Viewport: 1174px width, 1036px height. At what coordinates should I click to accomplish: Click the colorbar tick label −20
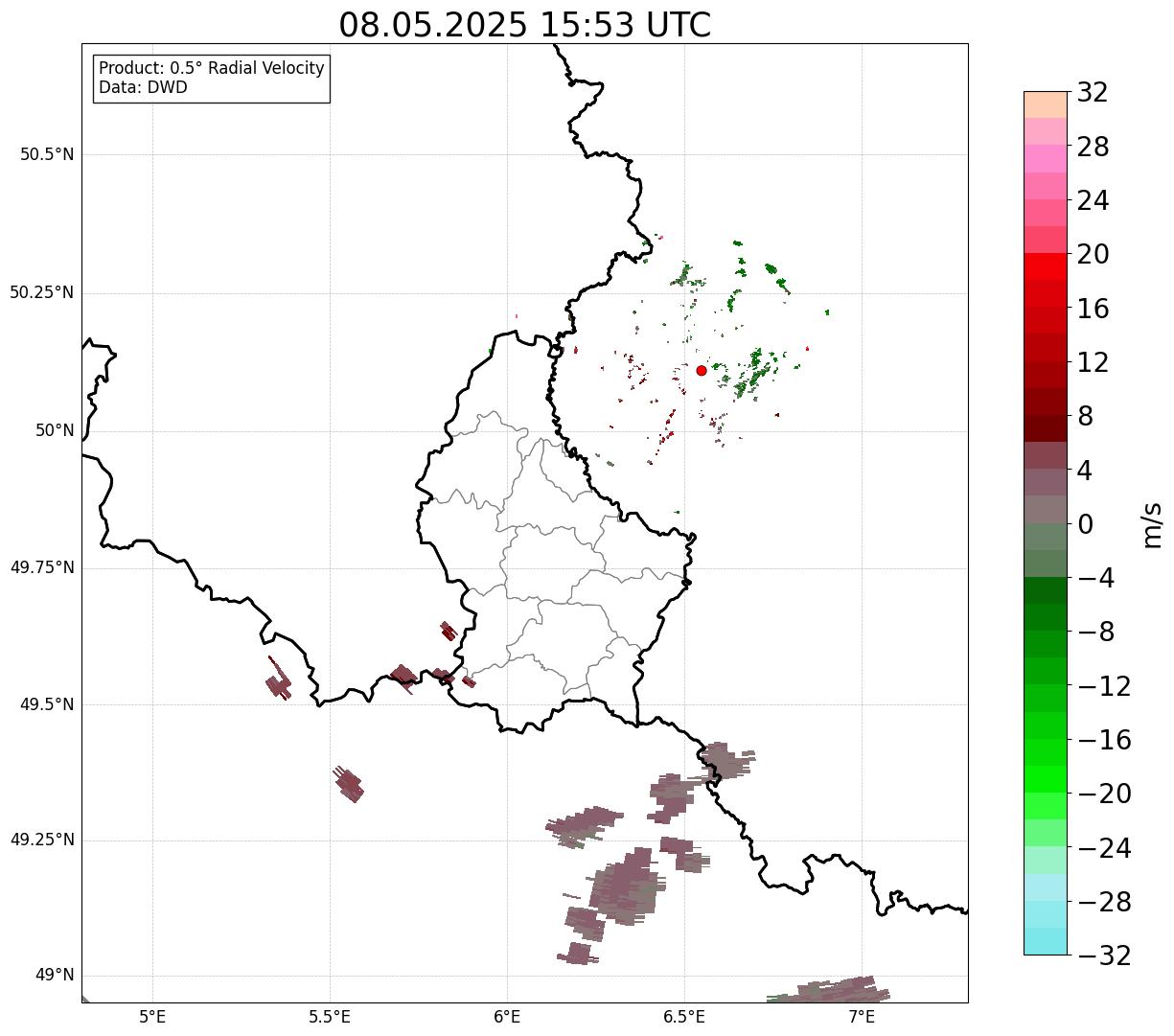pos(1104,794)
